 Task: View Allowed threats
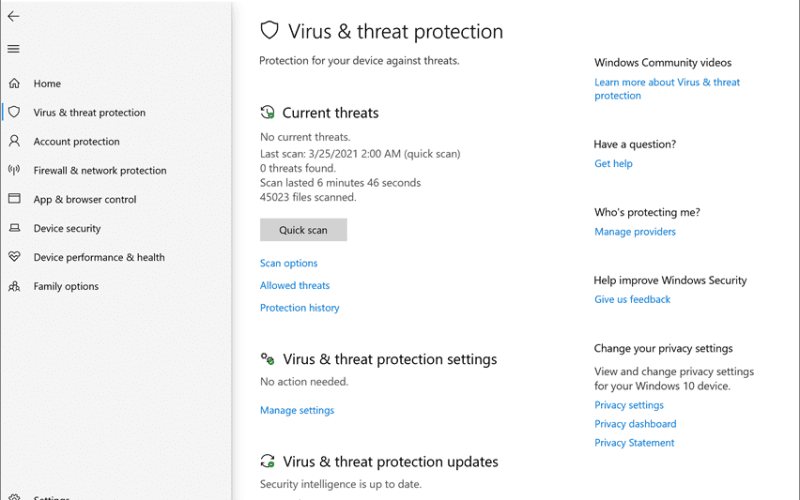pos(295,285)
